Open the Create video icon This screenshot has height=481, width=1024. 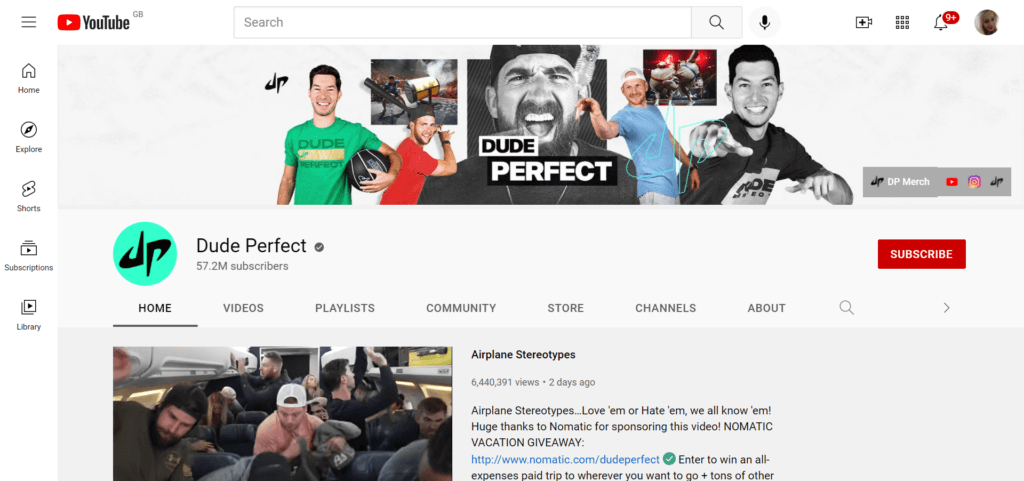pyautogui.click(x=863, y=22)
